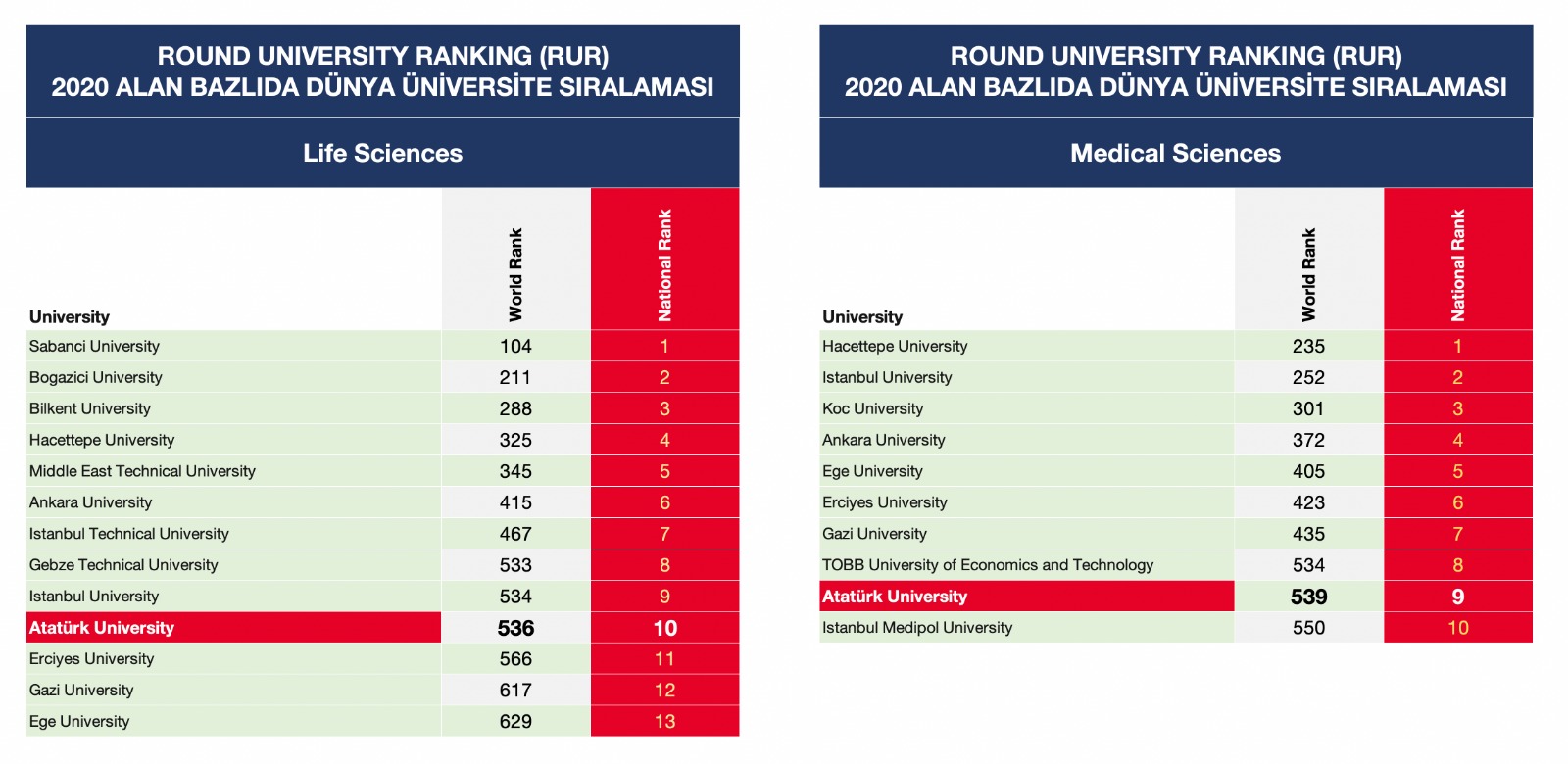This screenshot has height=764, width=1568.
Task: Click TOBB University of Economics and Technology
Action: pyautogui.click(x=988, y=565)
